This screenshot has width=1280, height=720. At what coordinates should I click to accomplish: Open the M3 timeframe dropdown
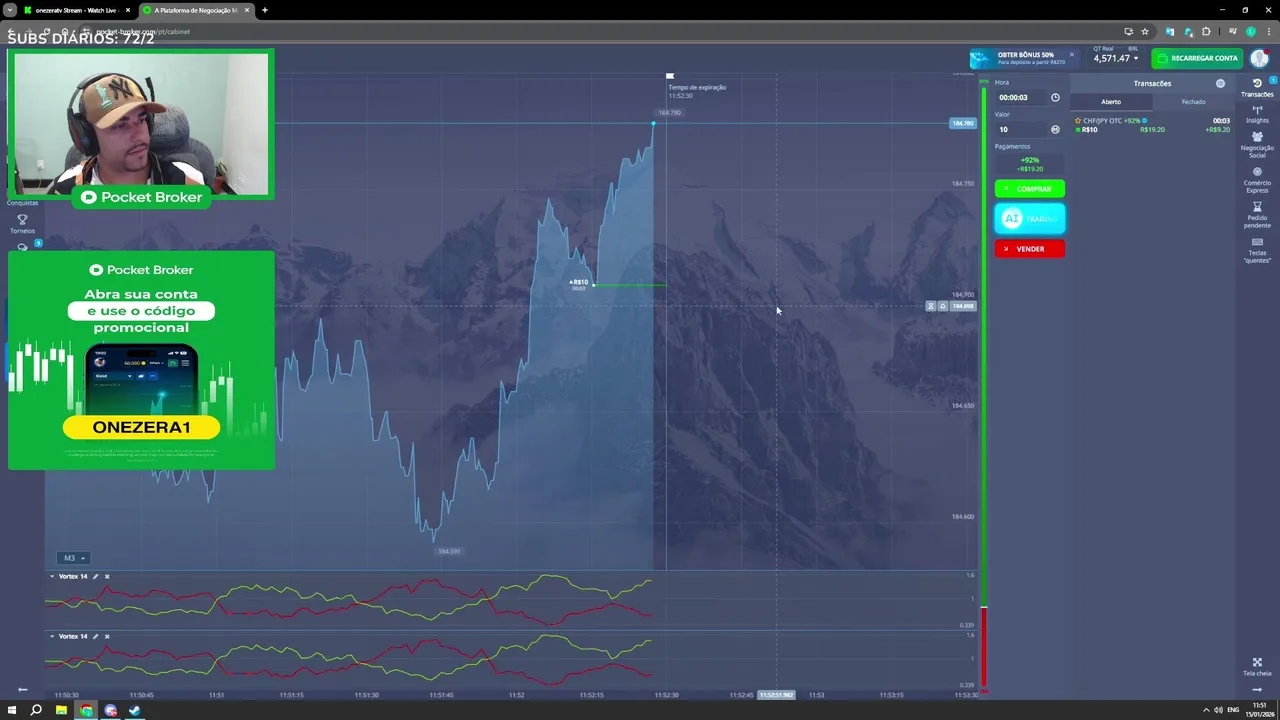pyautogui.click(x=75, y=558)
